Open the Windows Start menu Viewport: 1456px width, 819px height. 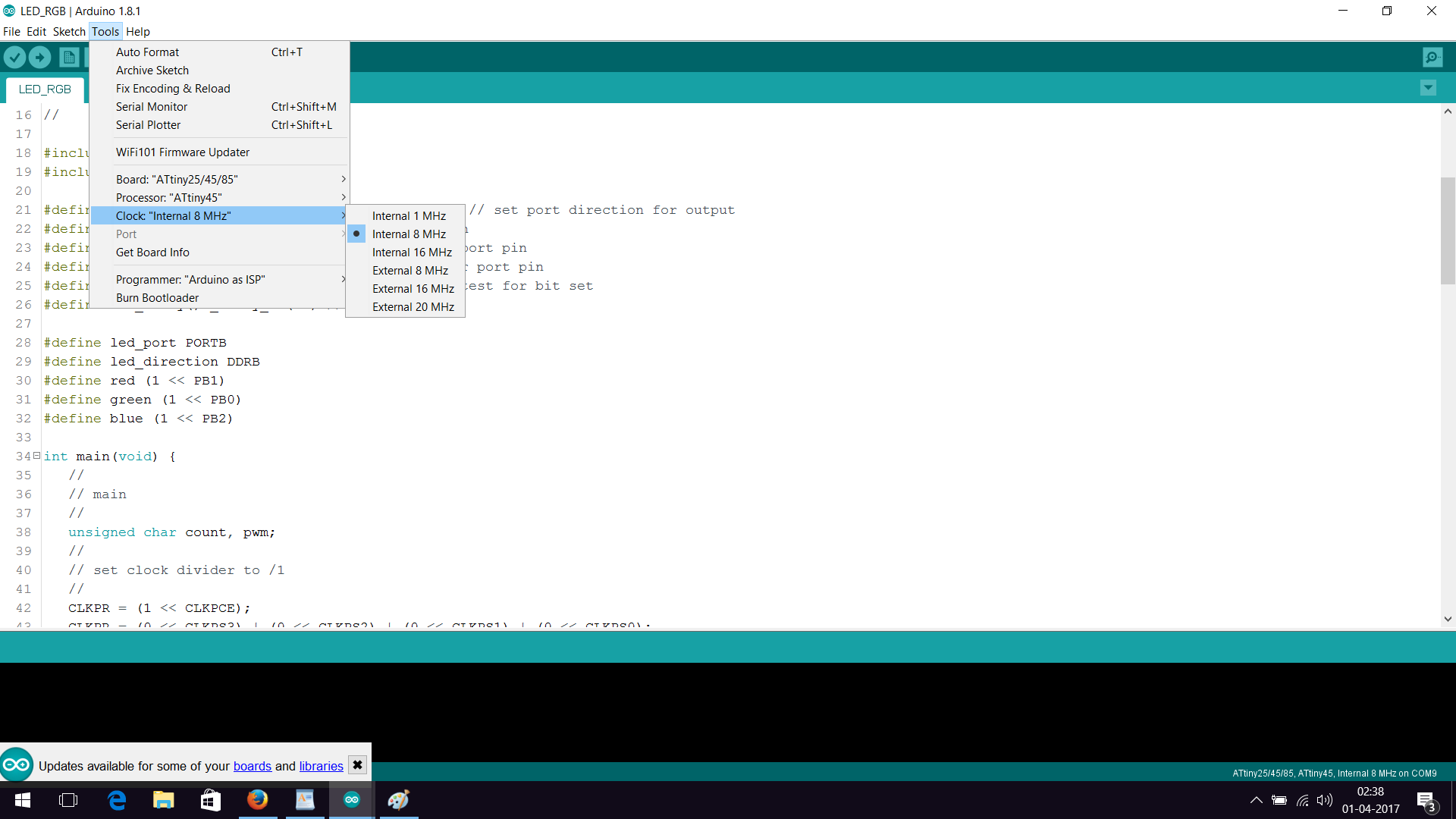click(23, 800)
